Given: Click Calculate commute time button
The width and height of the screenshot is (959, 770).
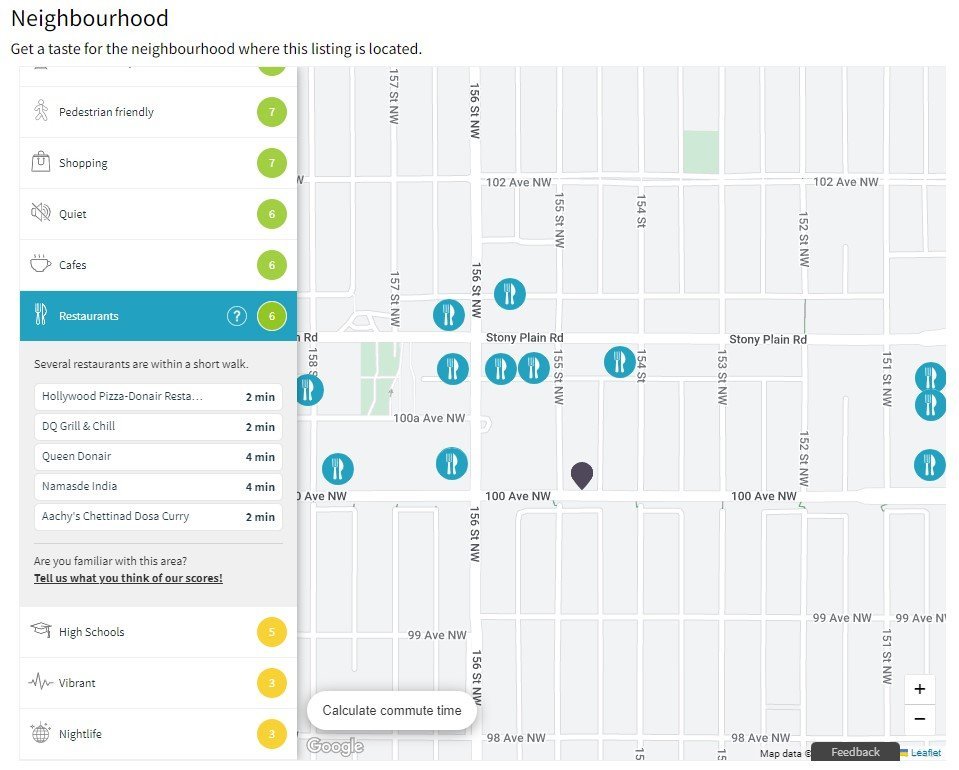Looking at the screenshot, I should click(x=391, y=710).
